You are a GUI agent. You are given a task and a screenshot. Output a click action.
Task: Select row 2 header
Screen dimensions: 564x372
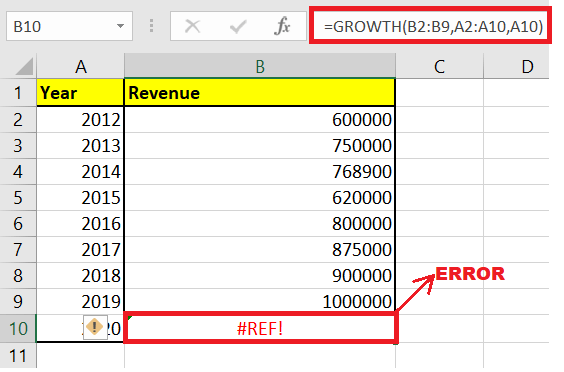click(18, 119)
